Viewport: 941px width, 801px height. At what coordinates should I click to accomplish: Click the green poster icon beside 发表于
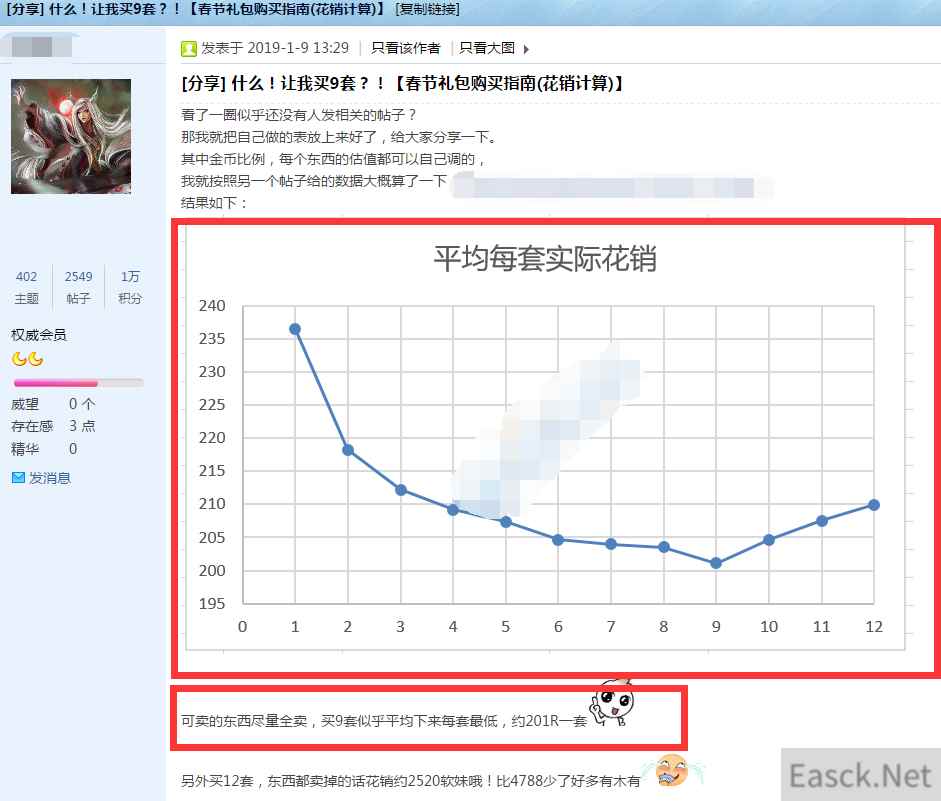tap(189, 48)
